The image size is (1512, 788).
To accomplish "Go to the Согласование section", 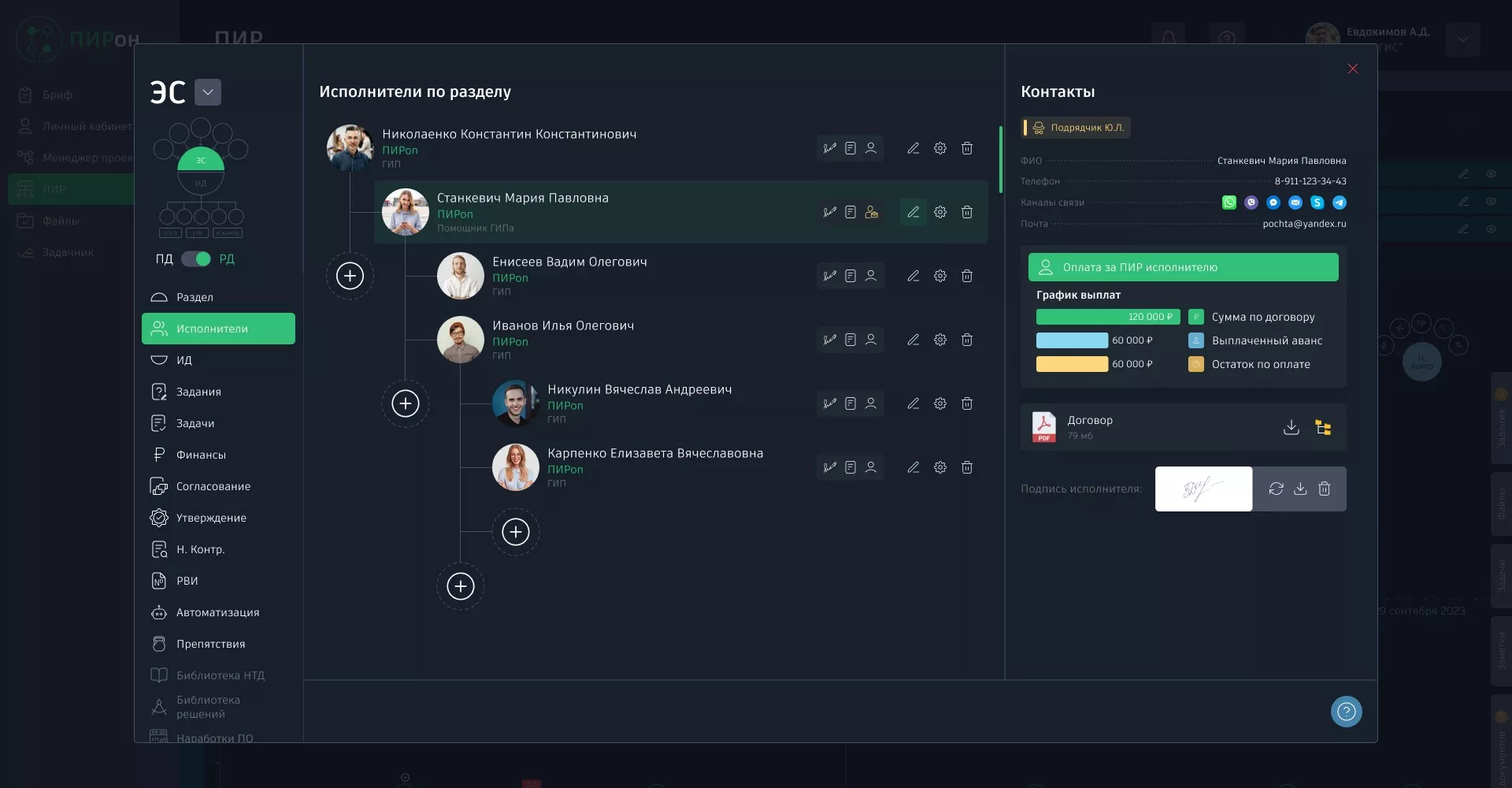I will click(213, 486).
